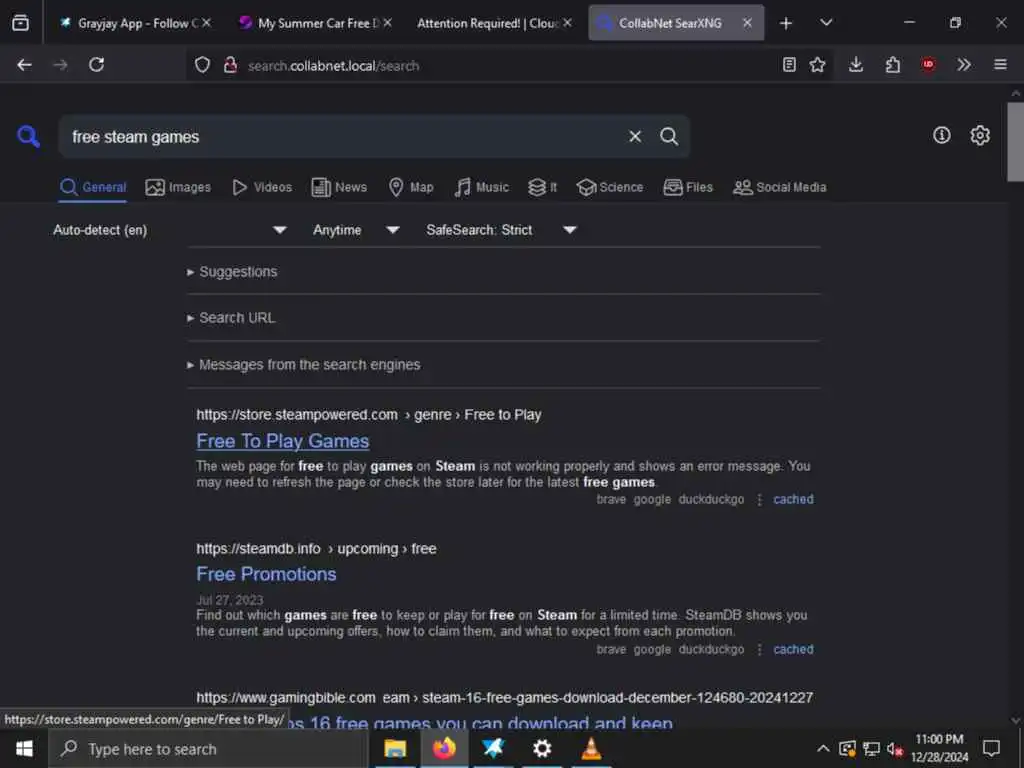This screenshot has height=768, width=1024.
Task: Switch to the News category
Action: [339, 187]
